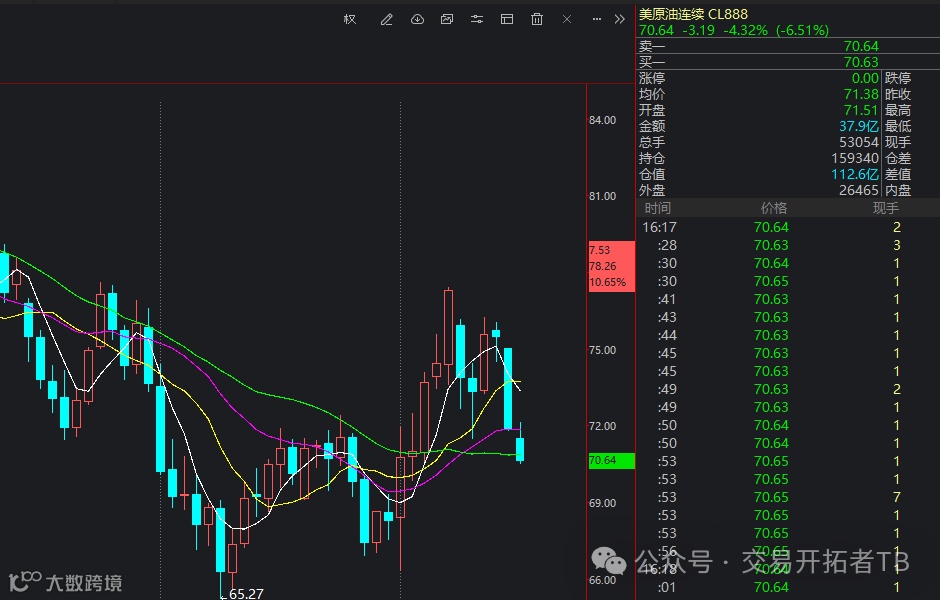Click the 最高 label
940x600 pixels.
(x=897, y=110)
